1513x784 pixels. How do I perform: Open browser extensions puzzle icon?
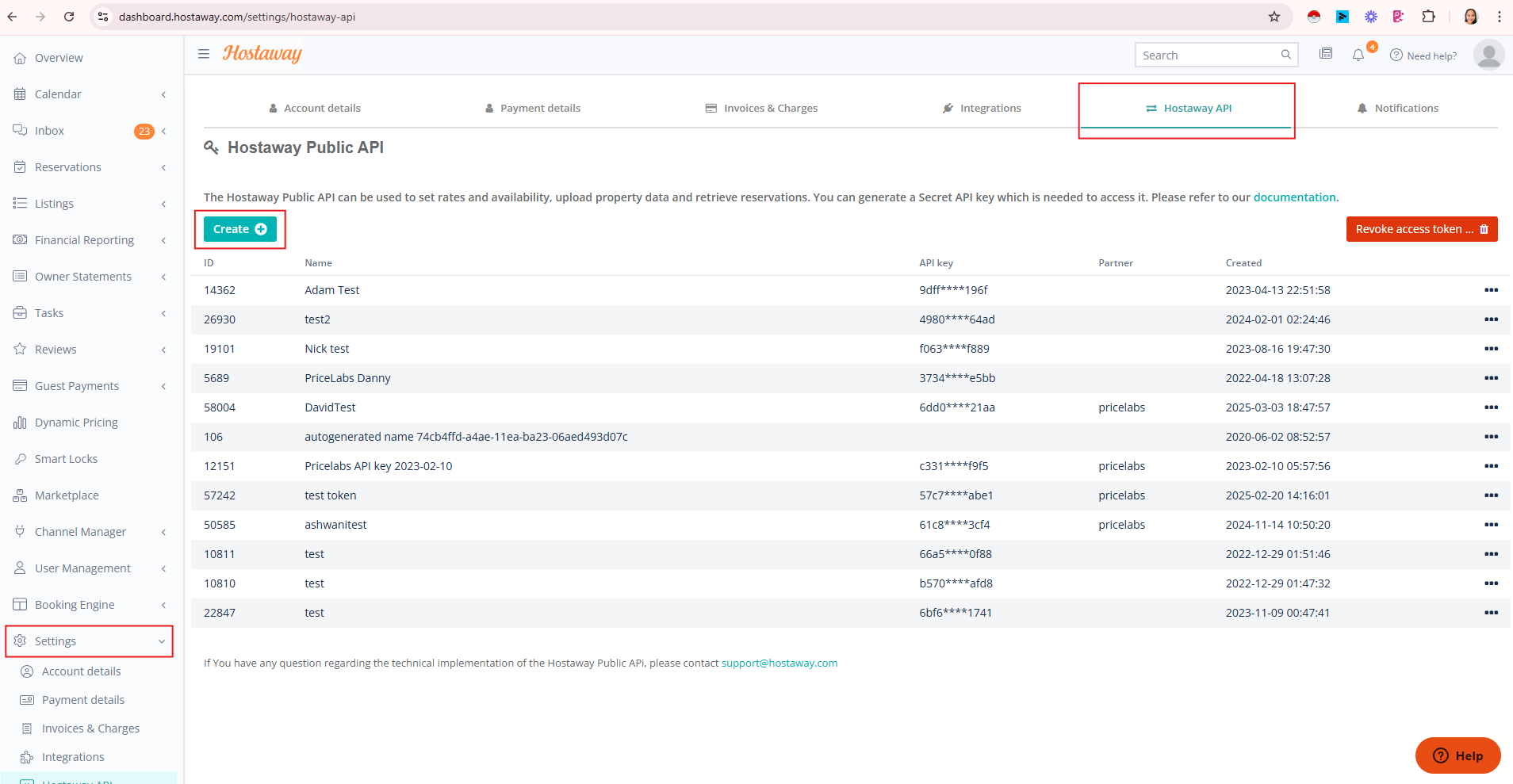(x=1428, y=17)
